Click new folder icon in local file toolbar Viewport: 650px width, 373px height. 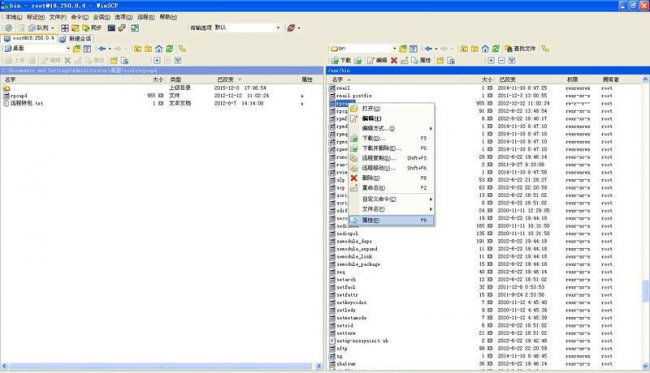point(114,61)
